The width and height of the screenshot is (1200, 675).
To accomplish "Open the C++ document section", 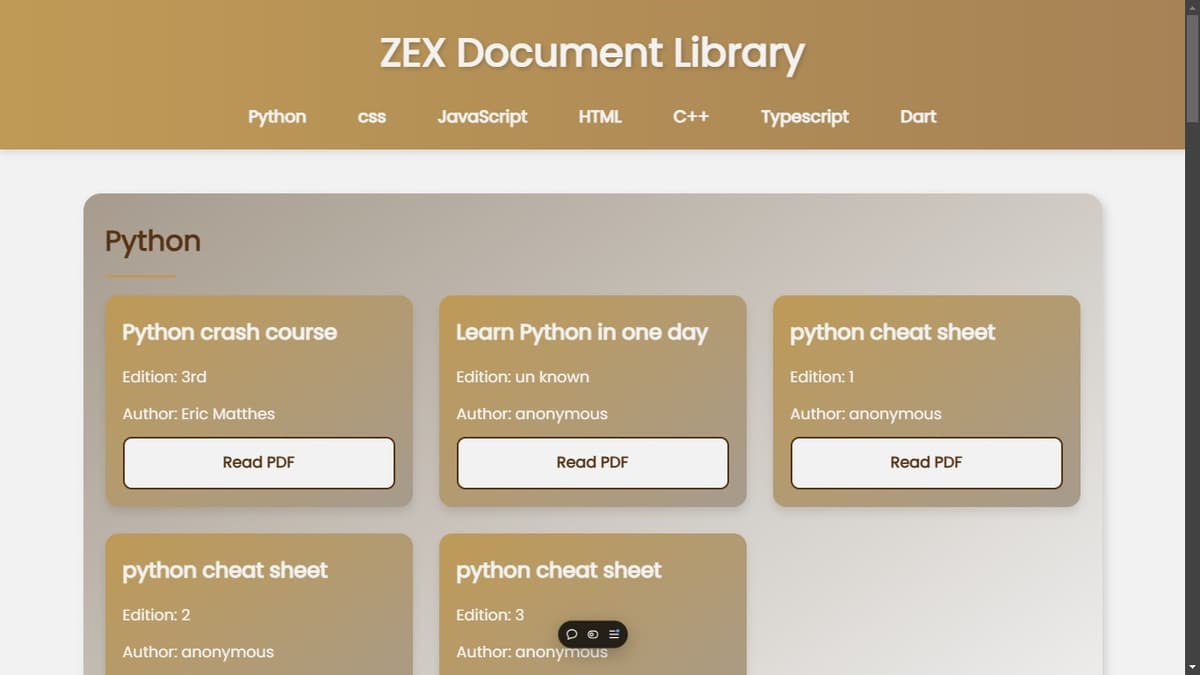I will pos(691,117).
